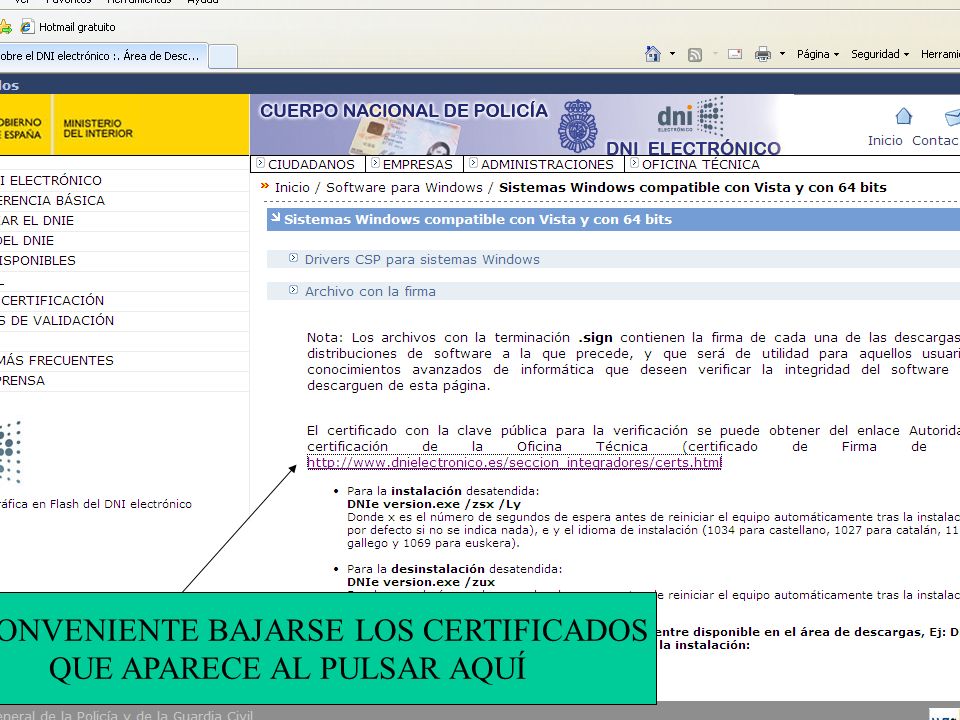Click the dni electrónico logo in the banner
The image size is (960, 720).
pyautogui.click(x=690, y=116)
